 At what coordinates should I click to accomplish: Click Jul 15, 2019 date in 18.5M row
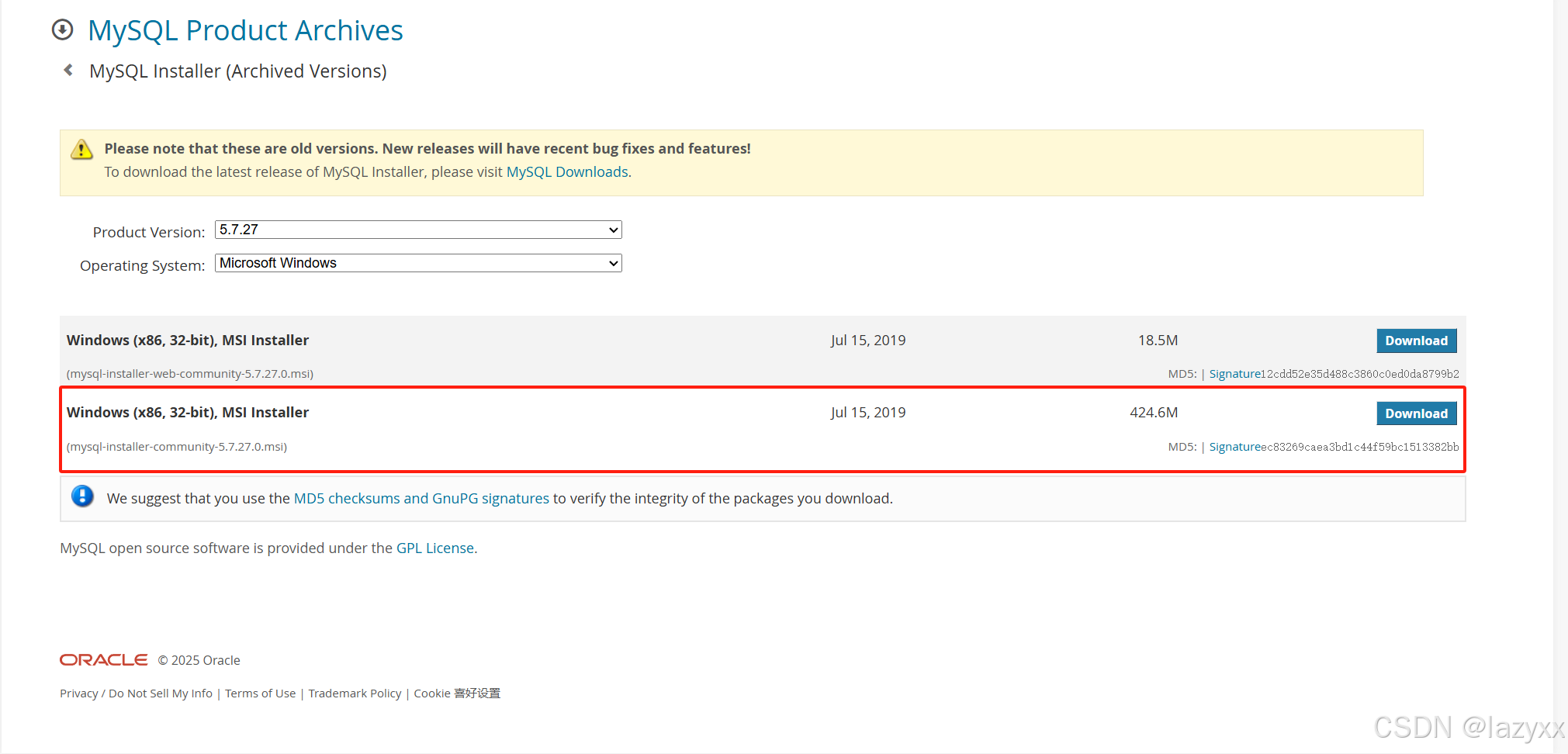[x=868, y=341]
